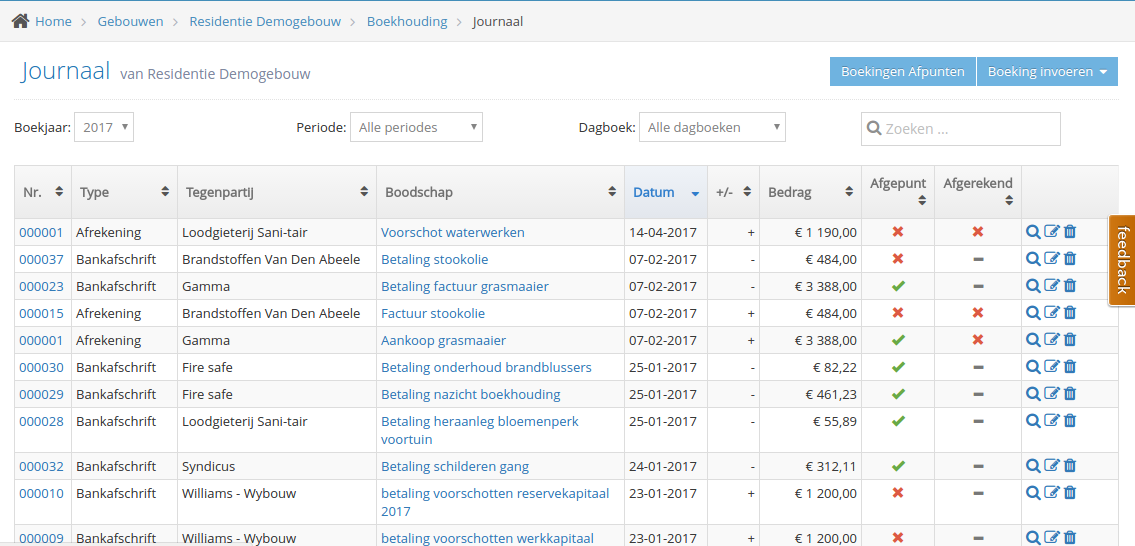
Task: Edit the Aankoop grasmaaier entry
Action: 1051,340
